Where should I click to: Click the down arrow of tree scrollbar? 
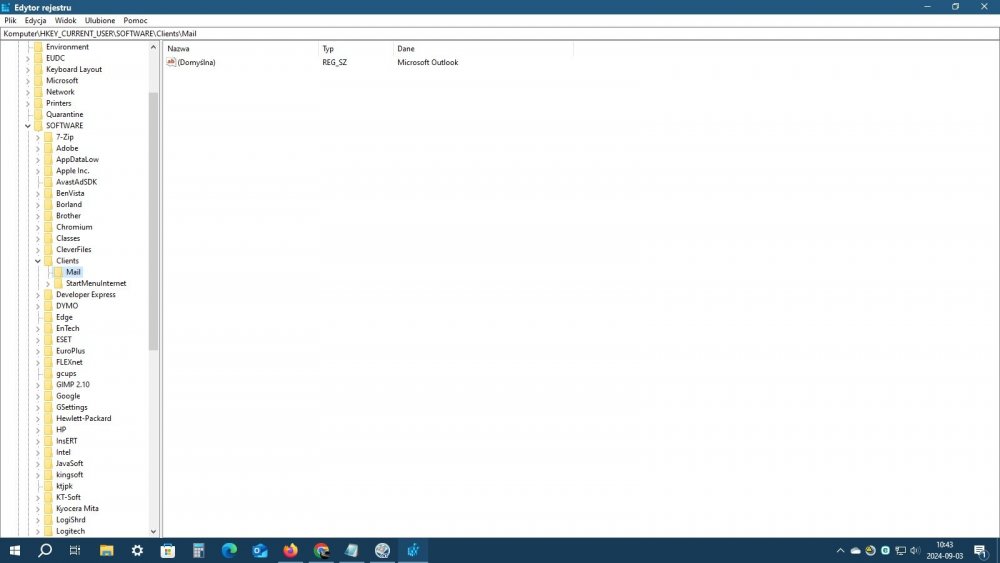153,532
